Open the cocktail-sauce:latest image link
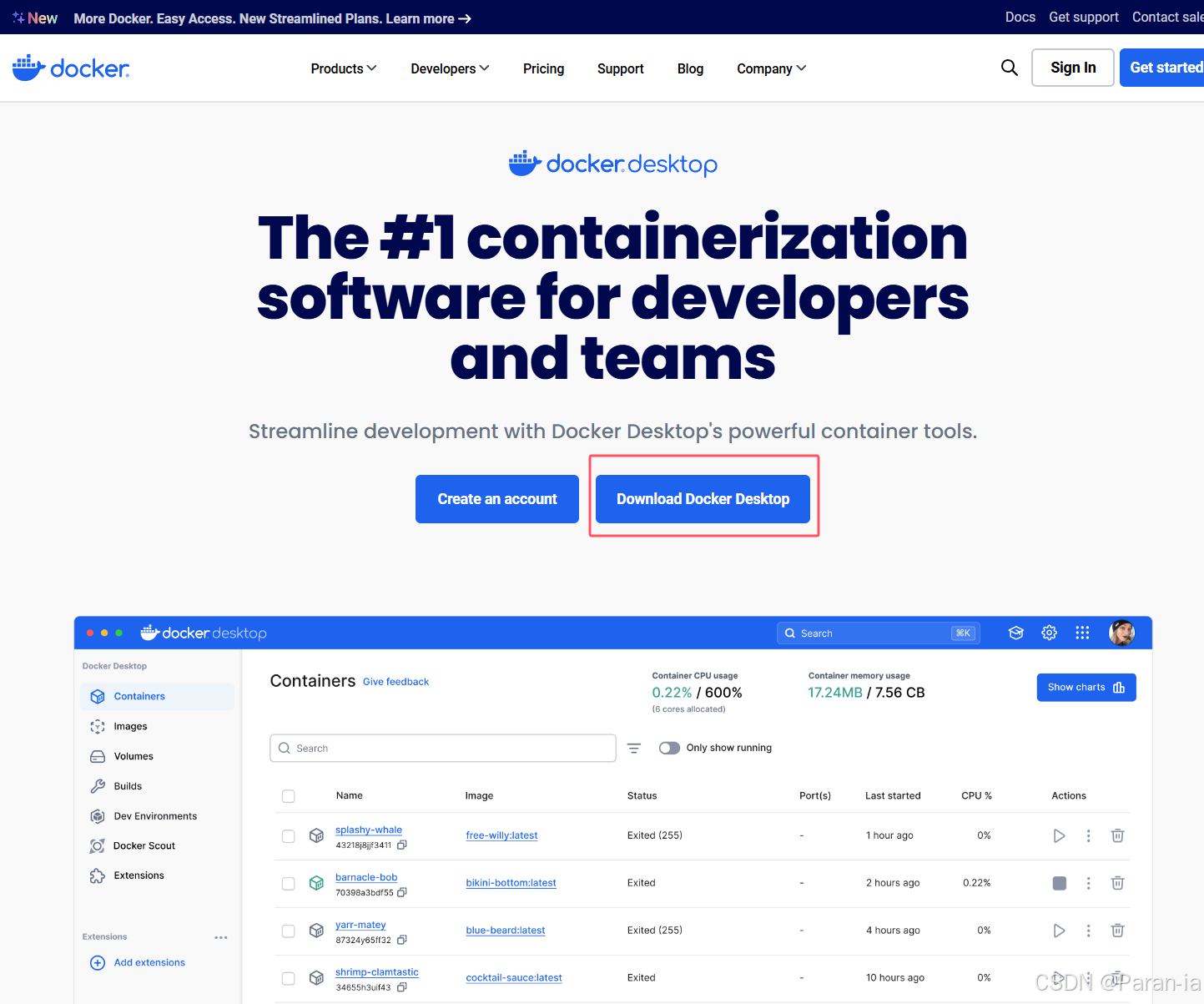 (x=514, y=978)
